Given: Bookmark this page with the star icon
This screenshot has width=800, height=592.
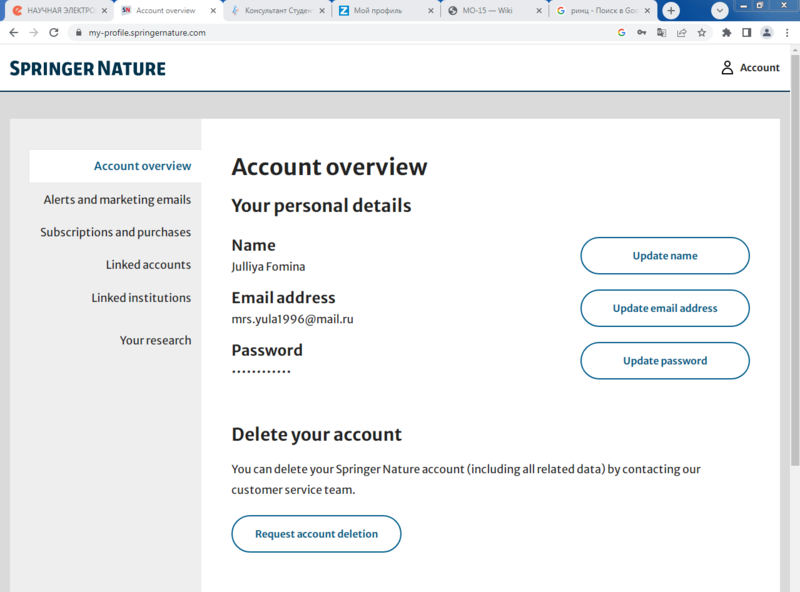Looking at the screenshot, I should 702,33.
